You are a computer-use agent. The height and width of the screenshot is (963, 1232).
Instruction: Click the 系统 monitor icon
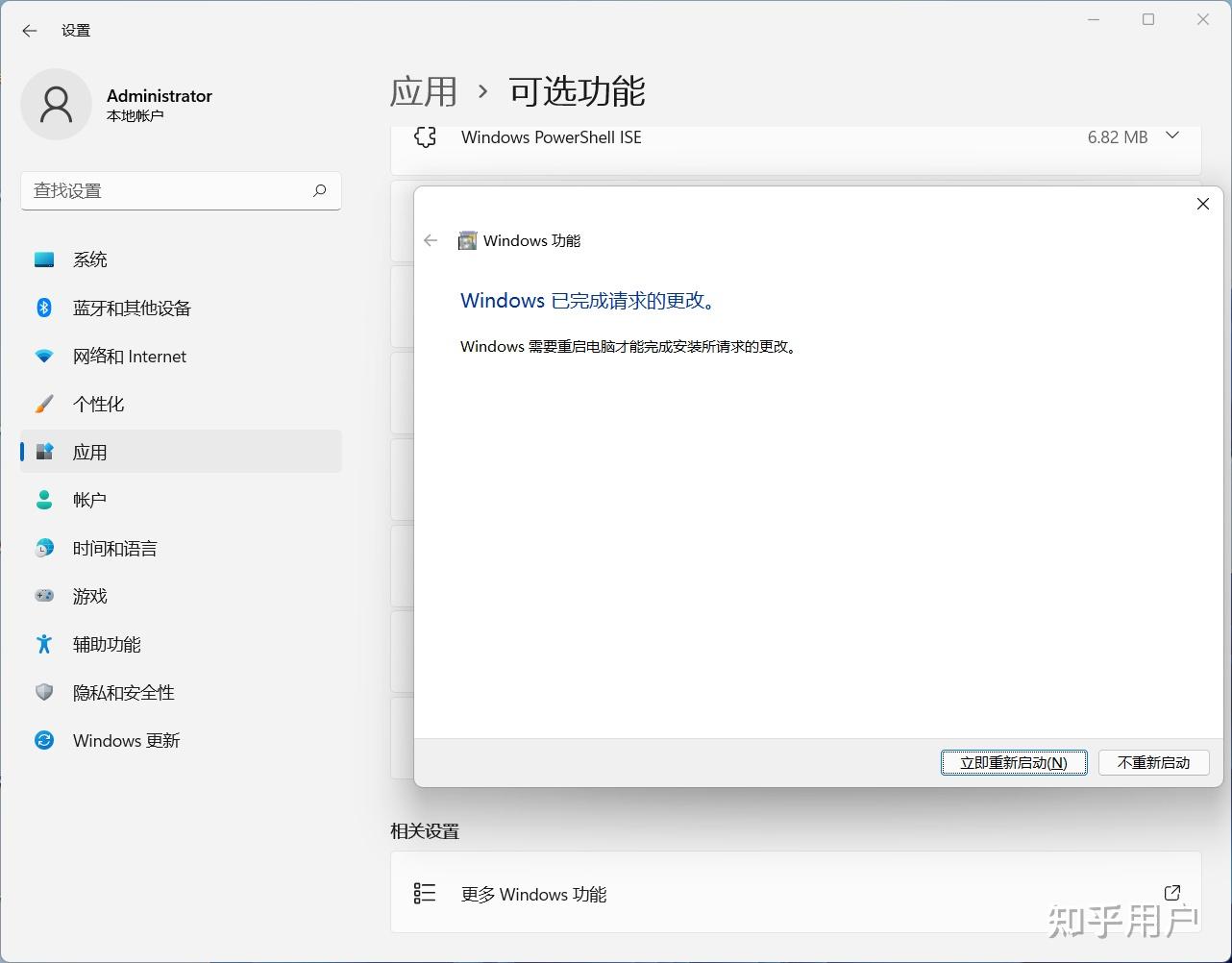44,259
